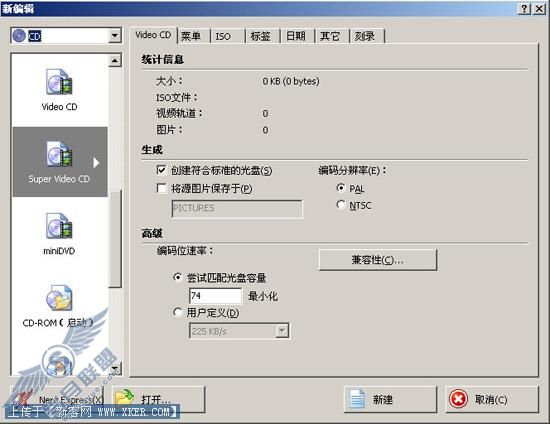Select the miniDVD compilation icon
550x424 pixels.
point(59,226)
